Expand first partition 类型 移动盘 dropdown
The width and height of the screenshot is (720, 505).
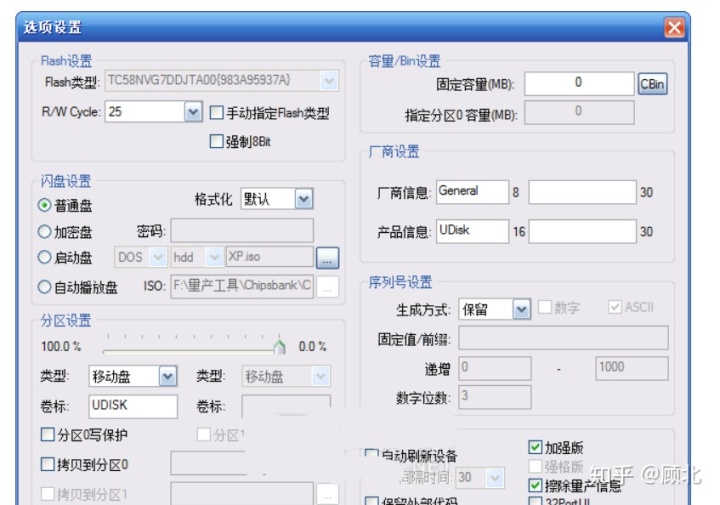pyautogui.click(x=168, y=376)
